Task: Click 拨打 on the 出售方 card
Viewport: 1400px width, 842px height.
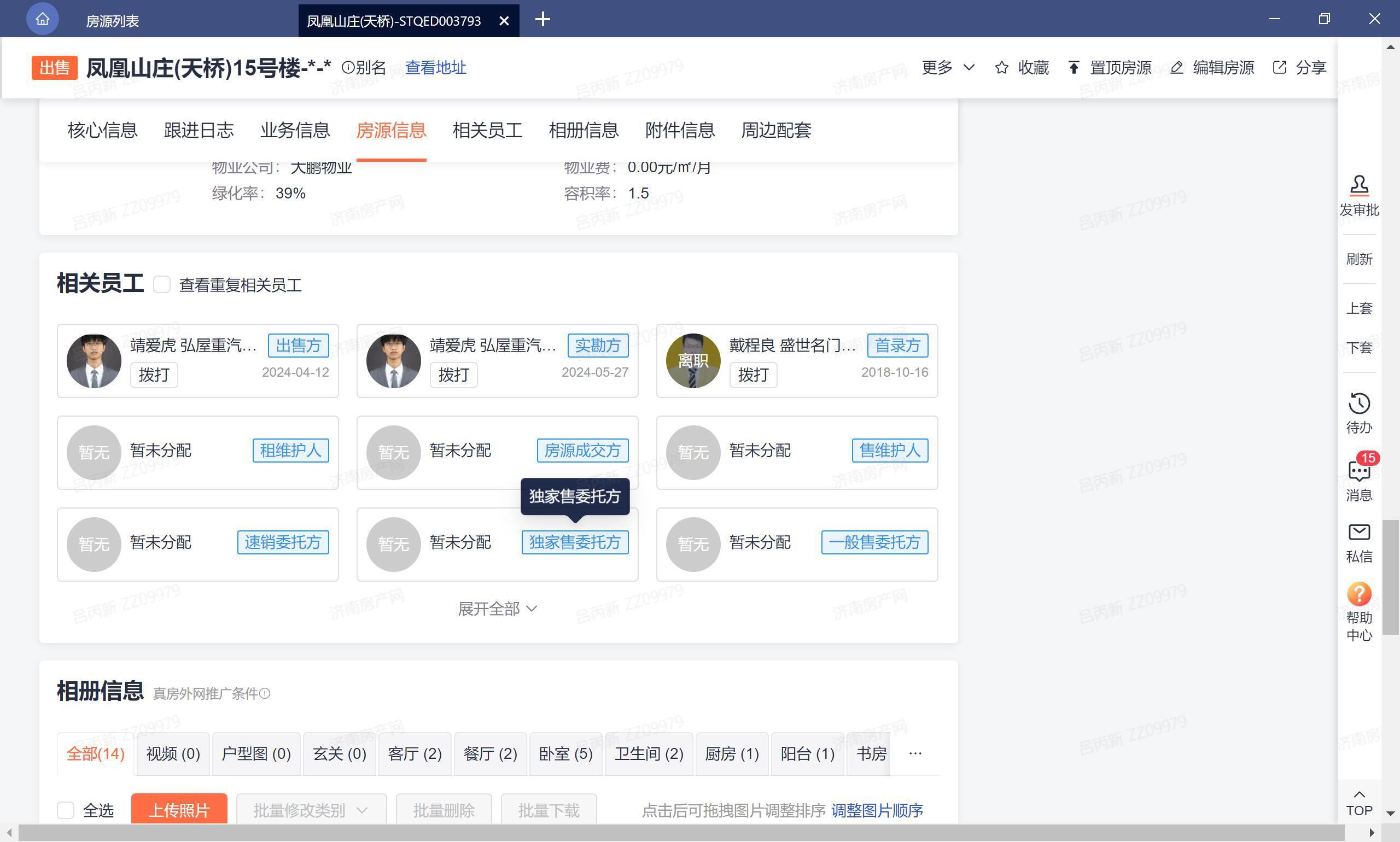Action: 154,375
